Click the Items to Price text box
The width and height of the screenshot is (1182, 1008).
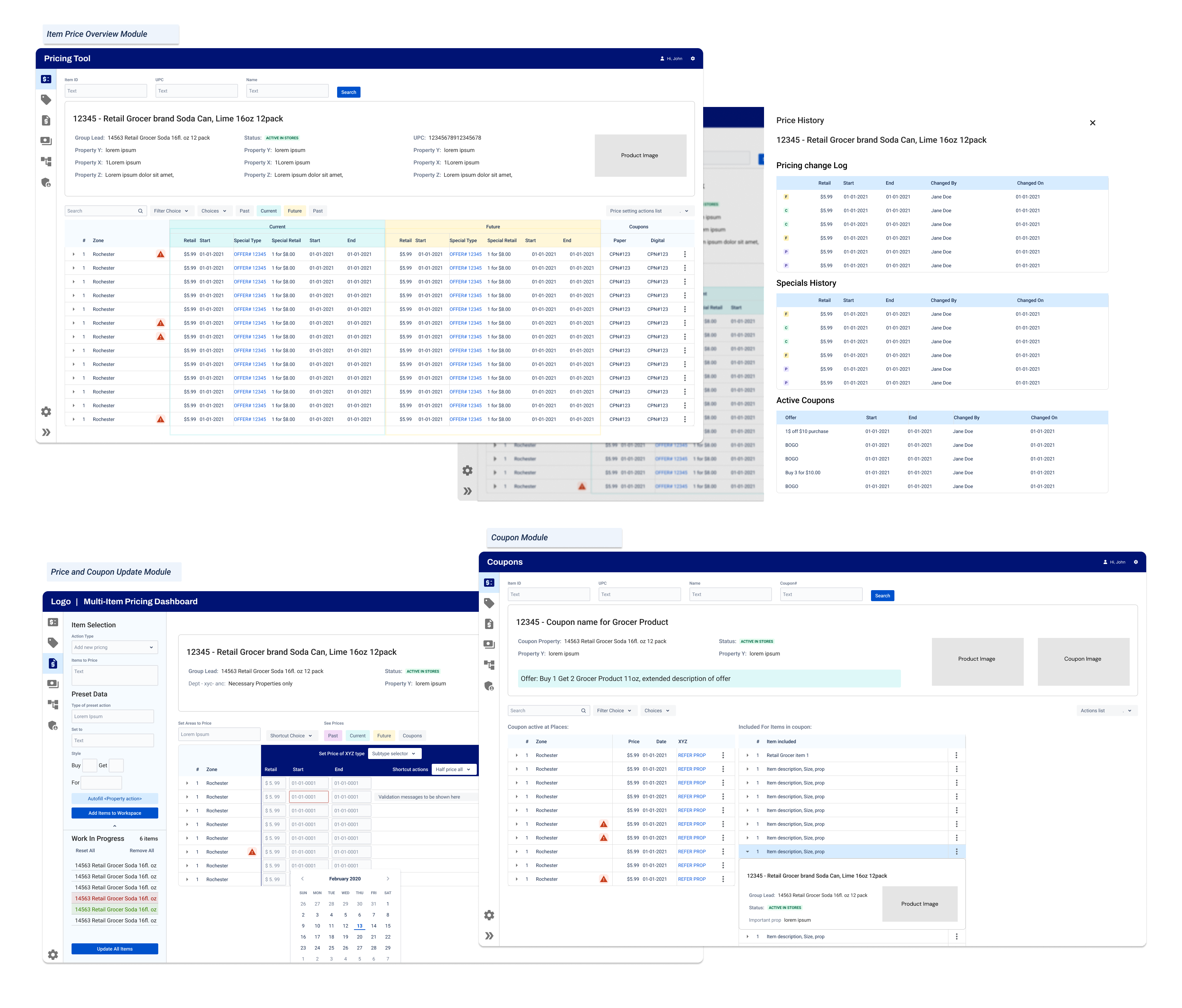point(115,675)
